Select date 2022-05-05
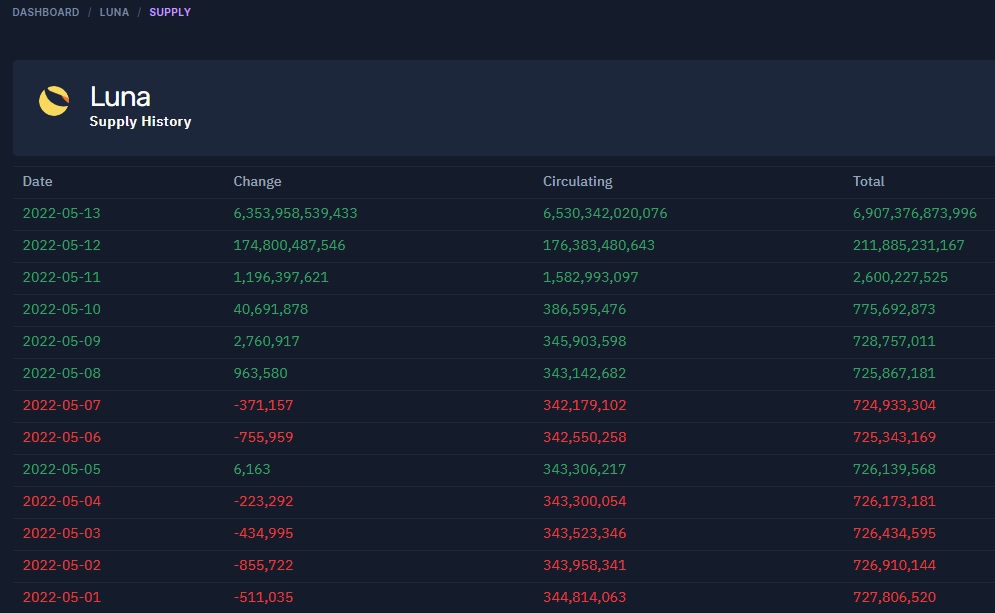 62,469
